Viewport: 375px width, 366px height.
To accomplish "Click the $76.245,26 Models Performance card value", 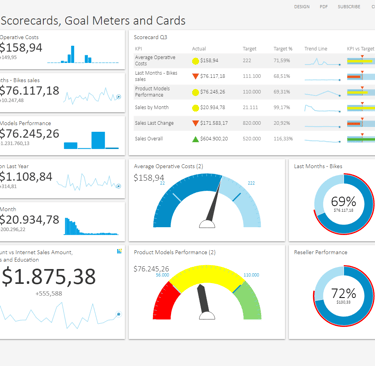I will (29, 134).
